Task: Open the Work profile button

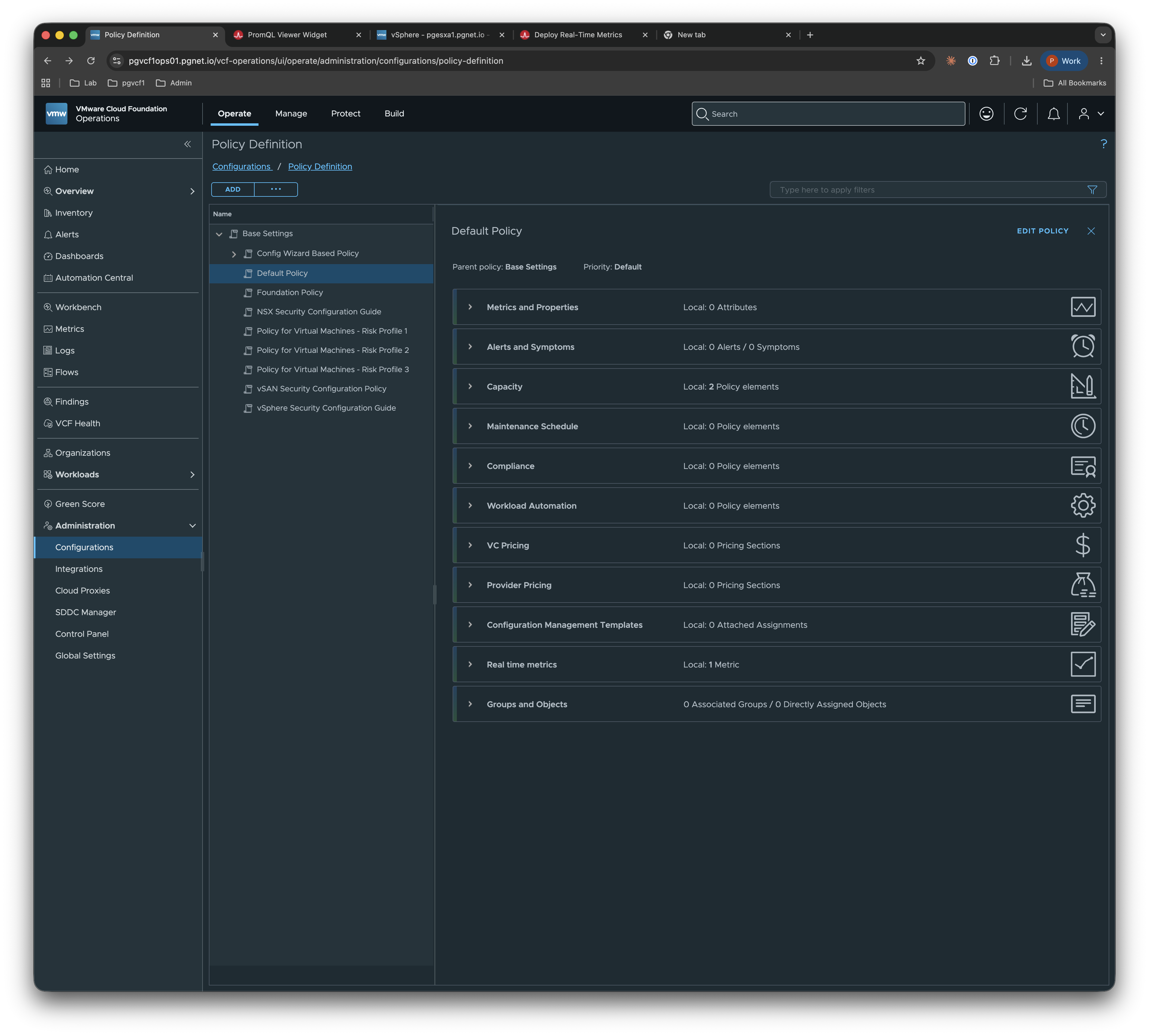Action: point(1064,61)
